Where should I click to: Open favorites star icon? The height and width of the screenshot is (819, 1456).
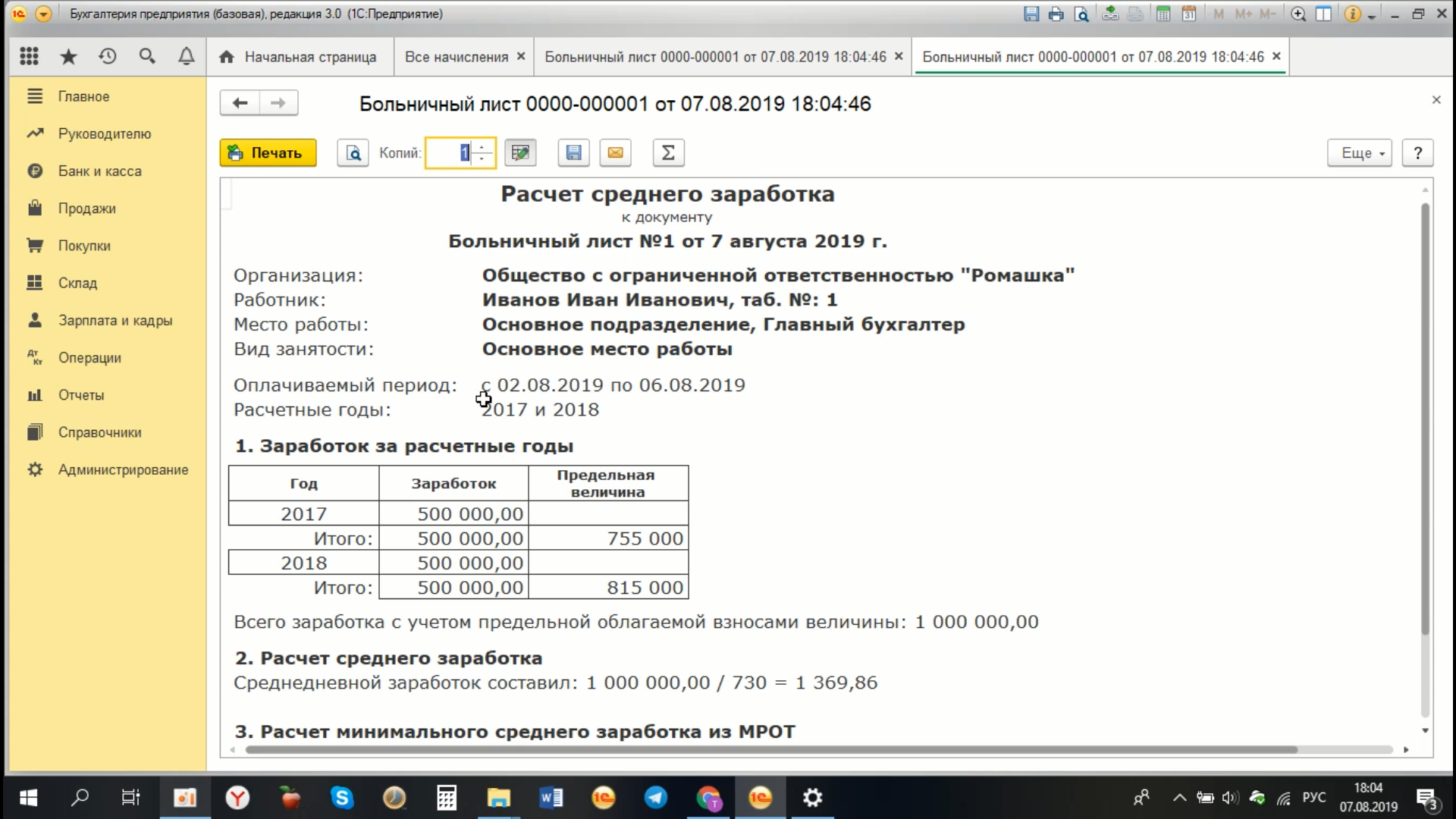[x=68, y=56]
